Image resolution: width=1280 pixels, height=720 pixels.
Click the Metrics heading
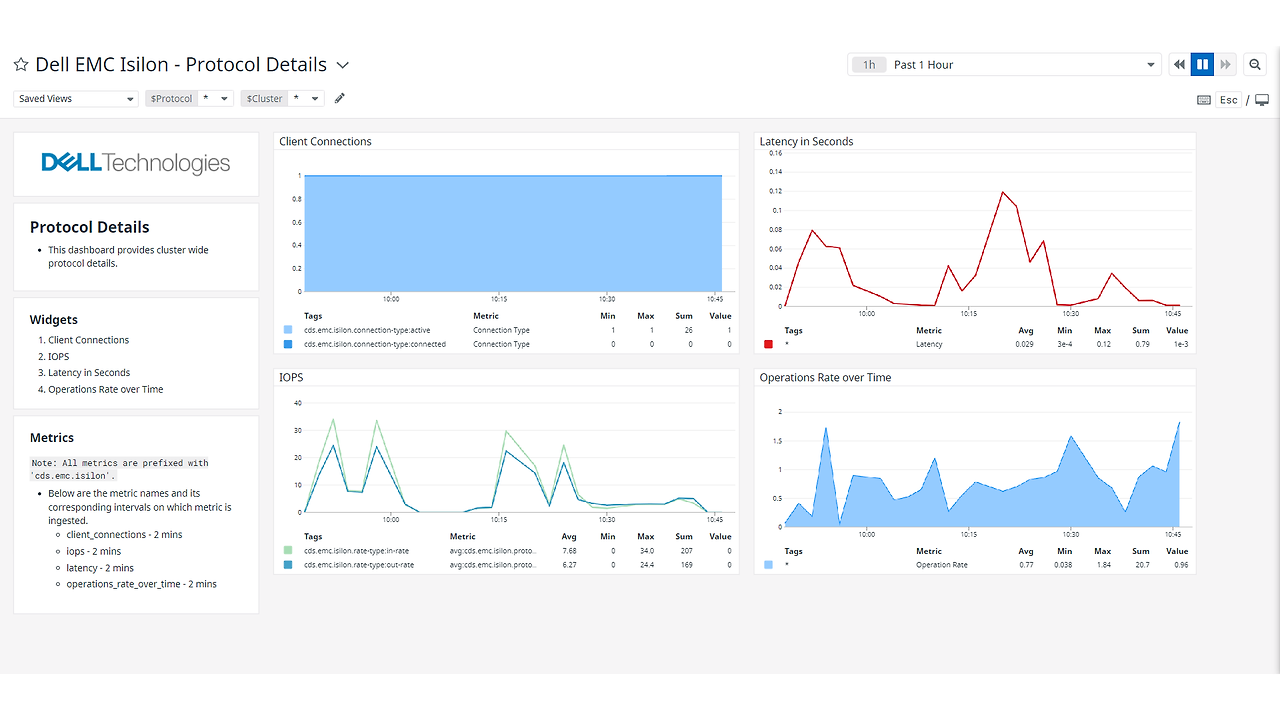(52, 438)
